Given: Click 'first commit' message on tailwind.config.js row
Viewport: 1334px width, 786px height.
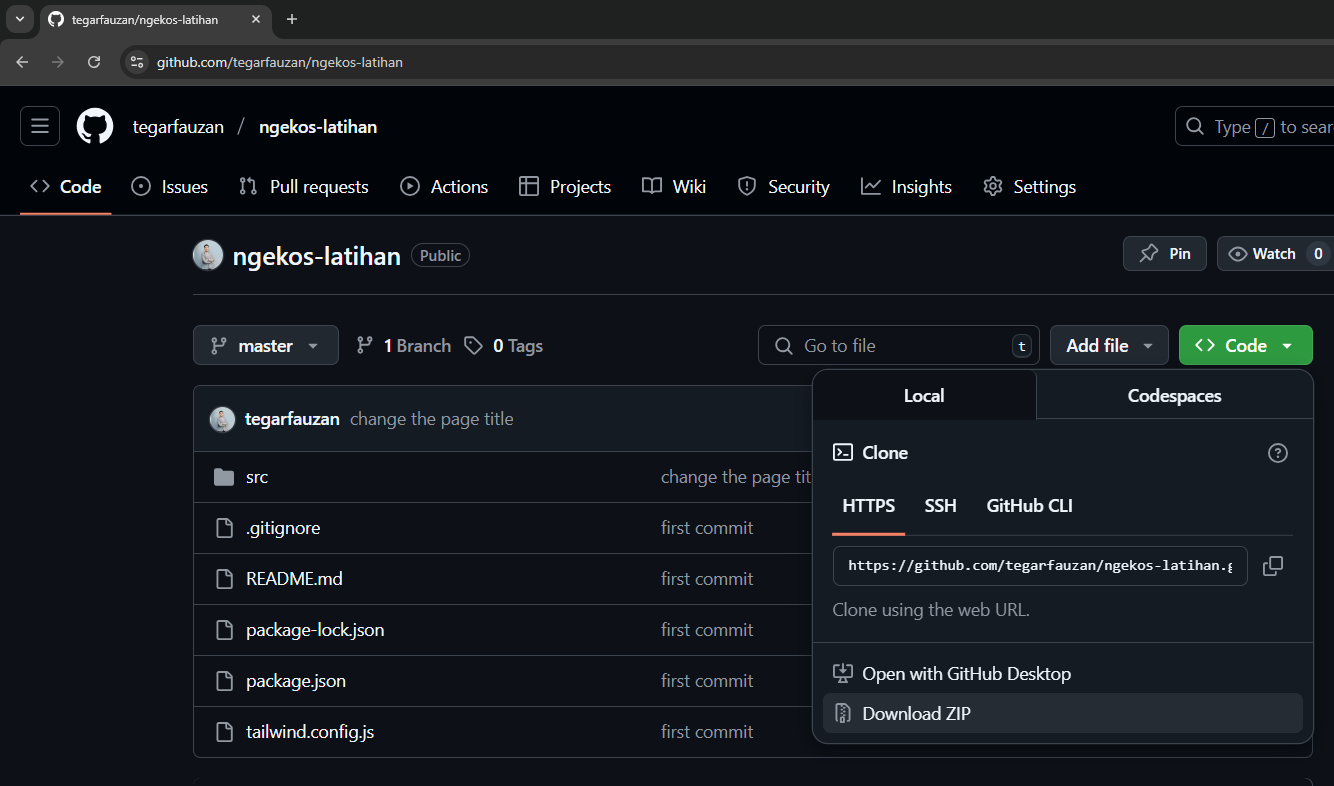Looking at the screenshot, I should (x=707, y=732).
